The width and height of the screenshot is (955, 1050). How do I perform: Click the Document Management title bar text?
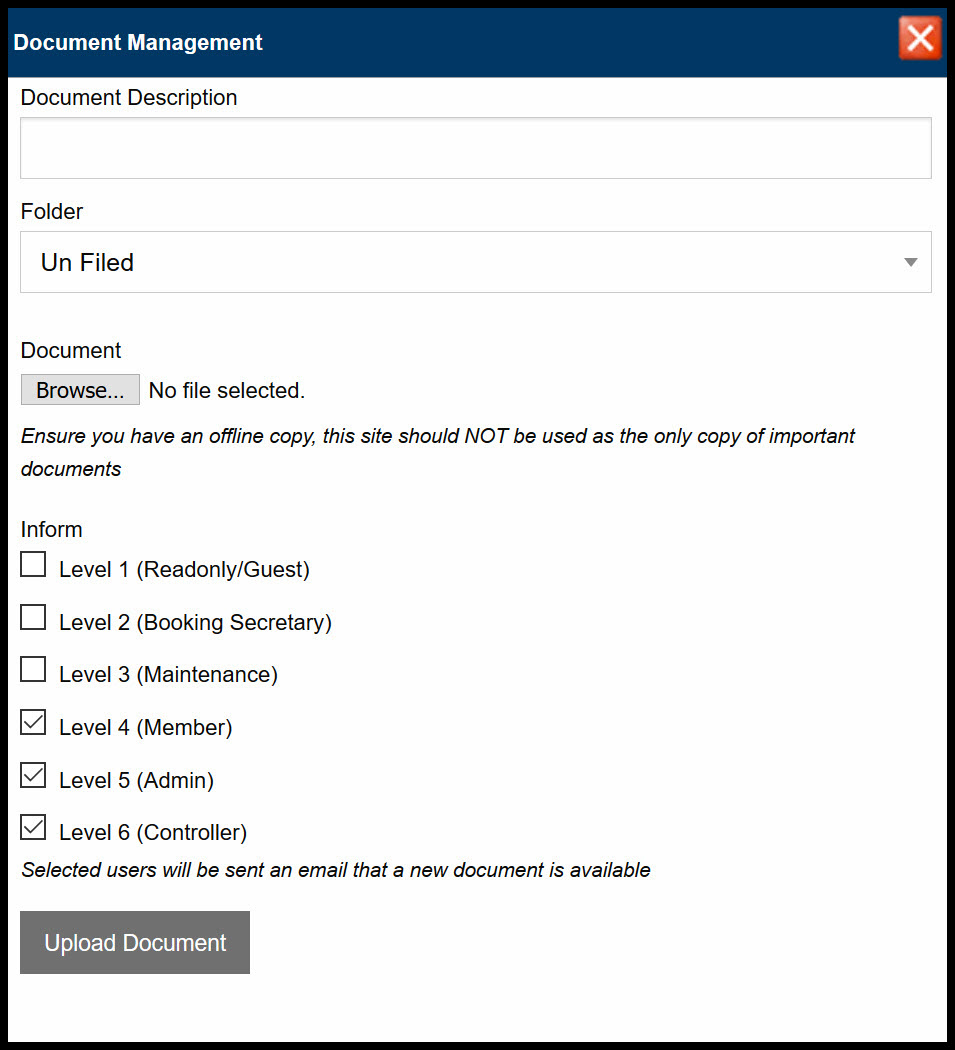pyautogui.click(x=138, y=42)
